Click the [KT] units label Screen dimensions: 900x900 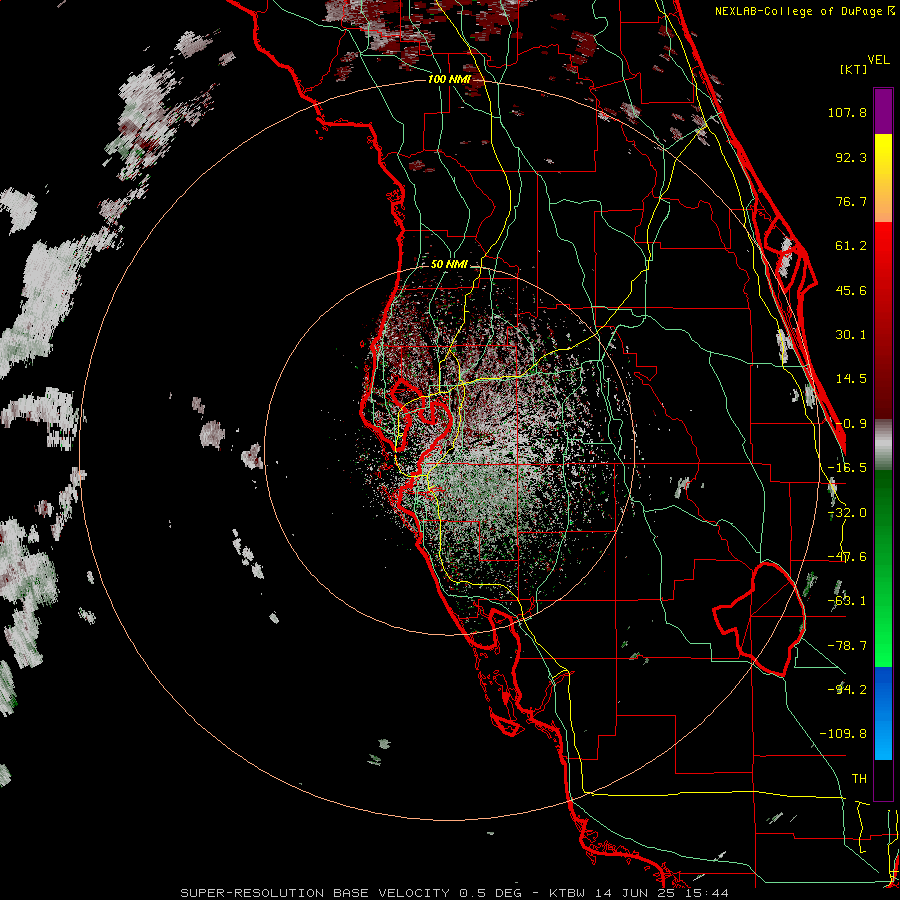pos(854,69)
